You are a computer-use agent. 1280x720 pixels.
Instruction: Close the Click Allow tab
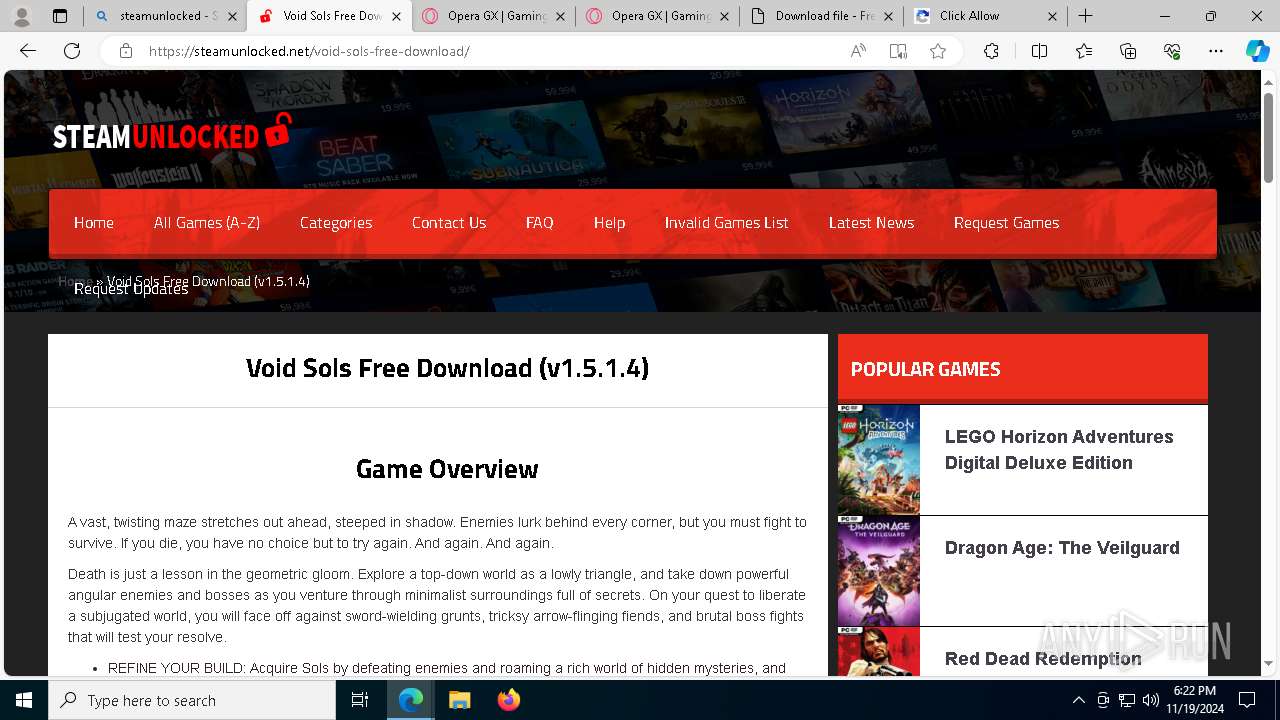(x=1052, y=16)
